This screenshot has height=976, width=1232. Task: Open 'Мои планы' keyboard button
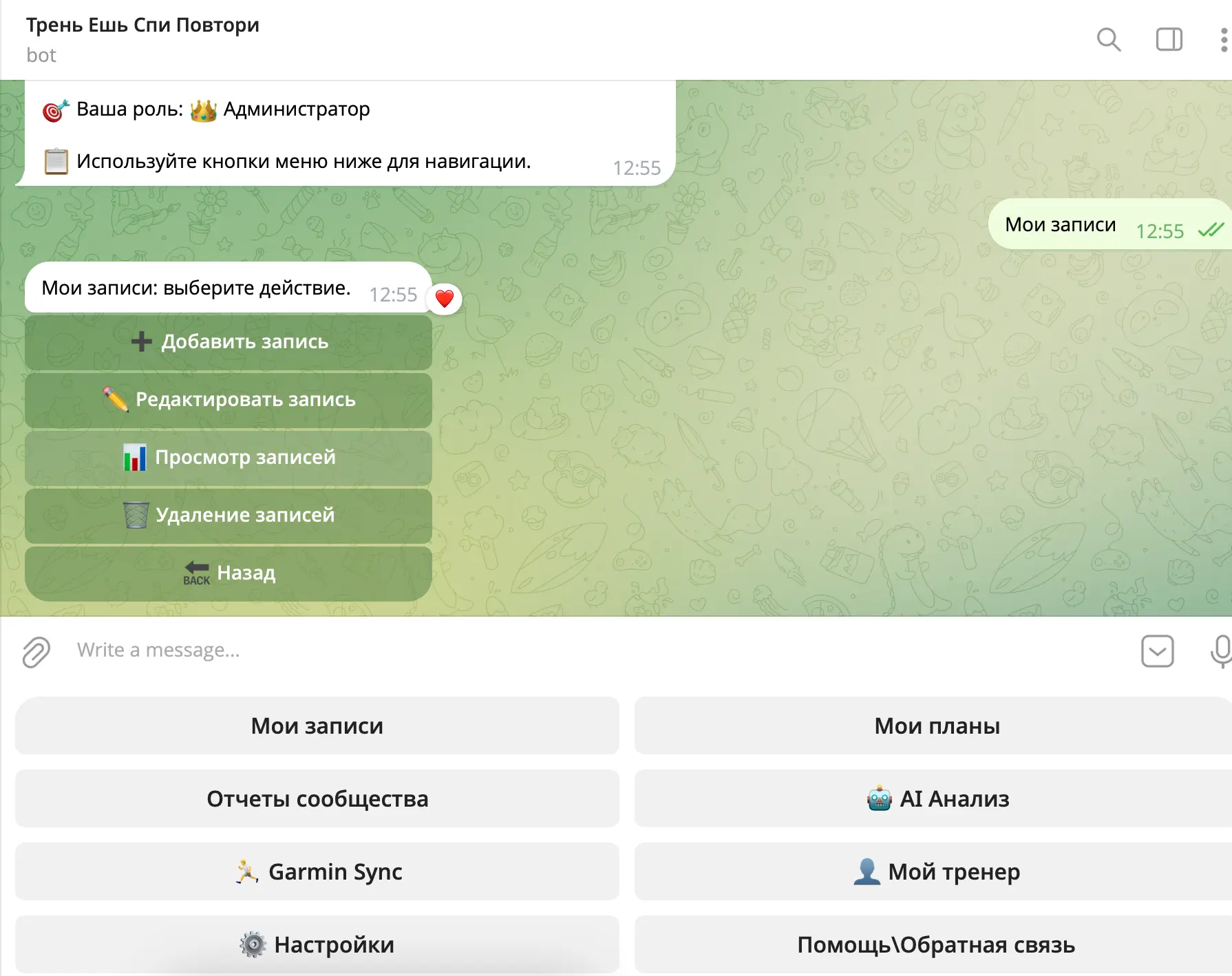933,725
